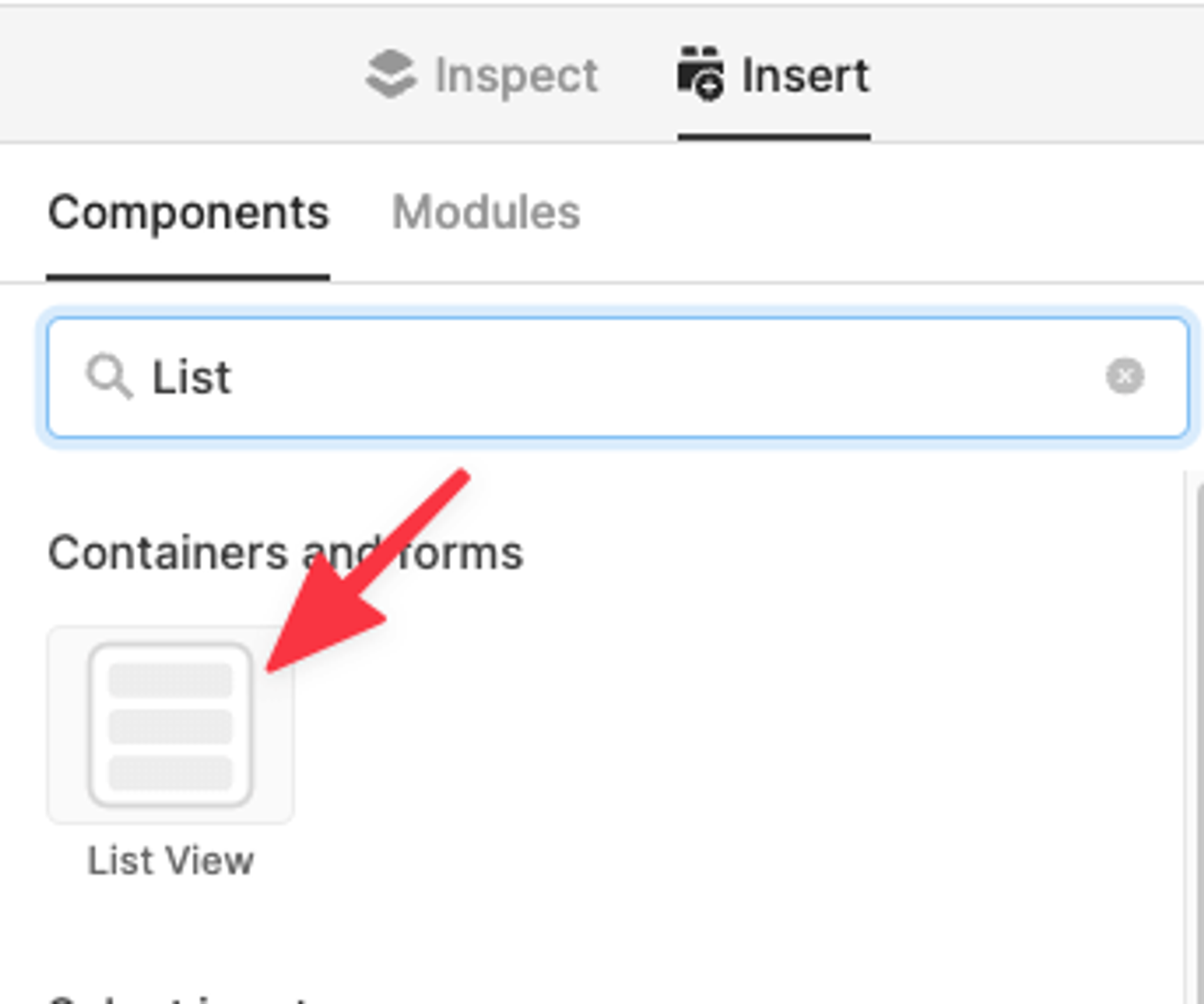Click the vertical scrollbar of component list
The width and height of the screenshot is (1204, 1004).
point(1199,735)
